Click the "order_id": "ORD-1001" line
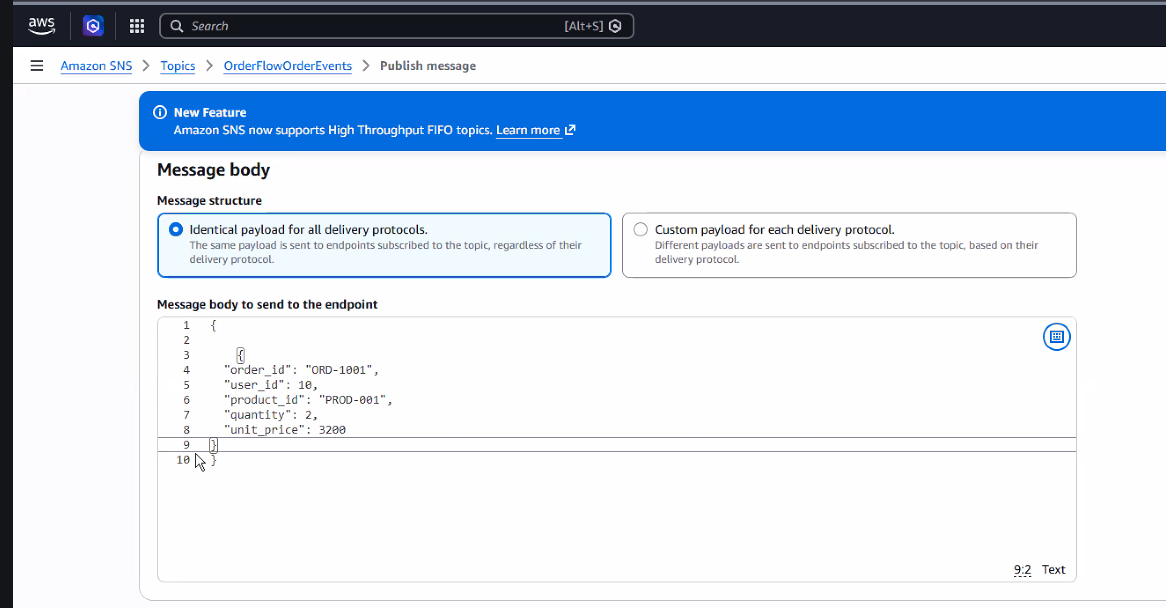The height and width of the screenshot is (608, 1166). (301, 370)
